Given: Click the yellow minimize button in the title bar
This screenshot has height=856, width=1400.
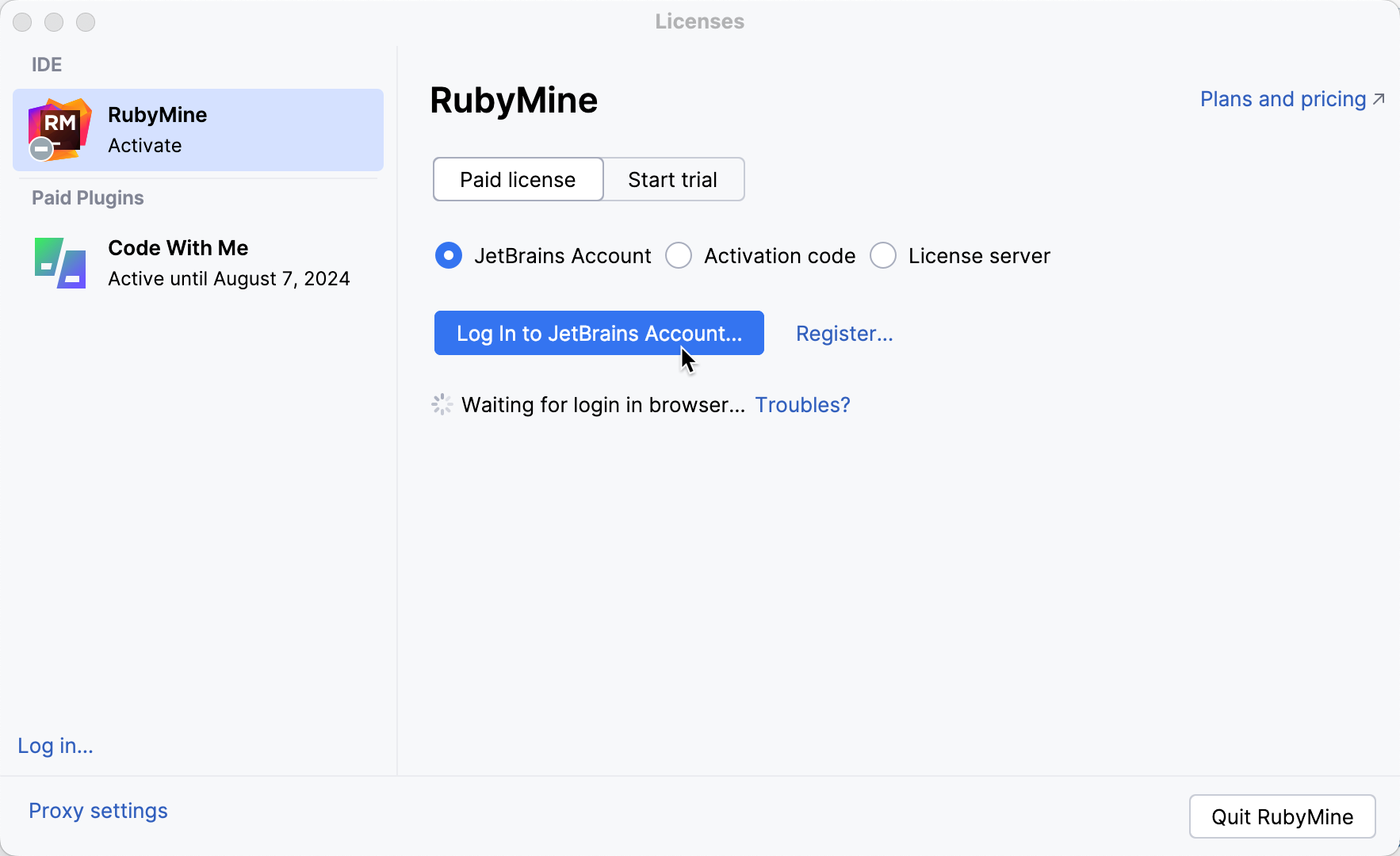Looking at the screenshot, I should pos(54,22).
